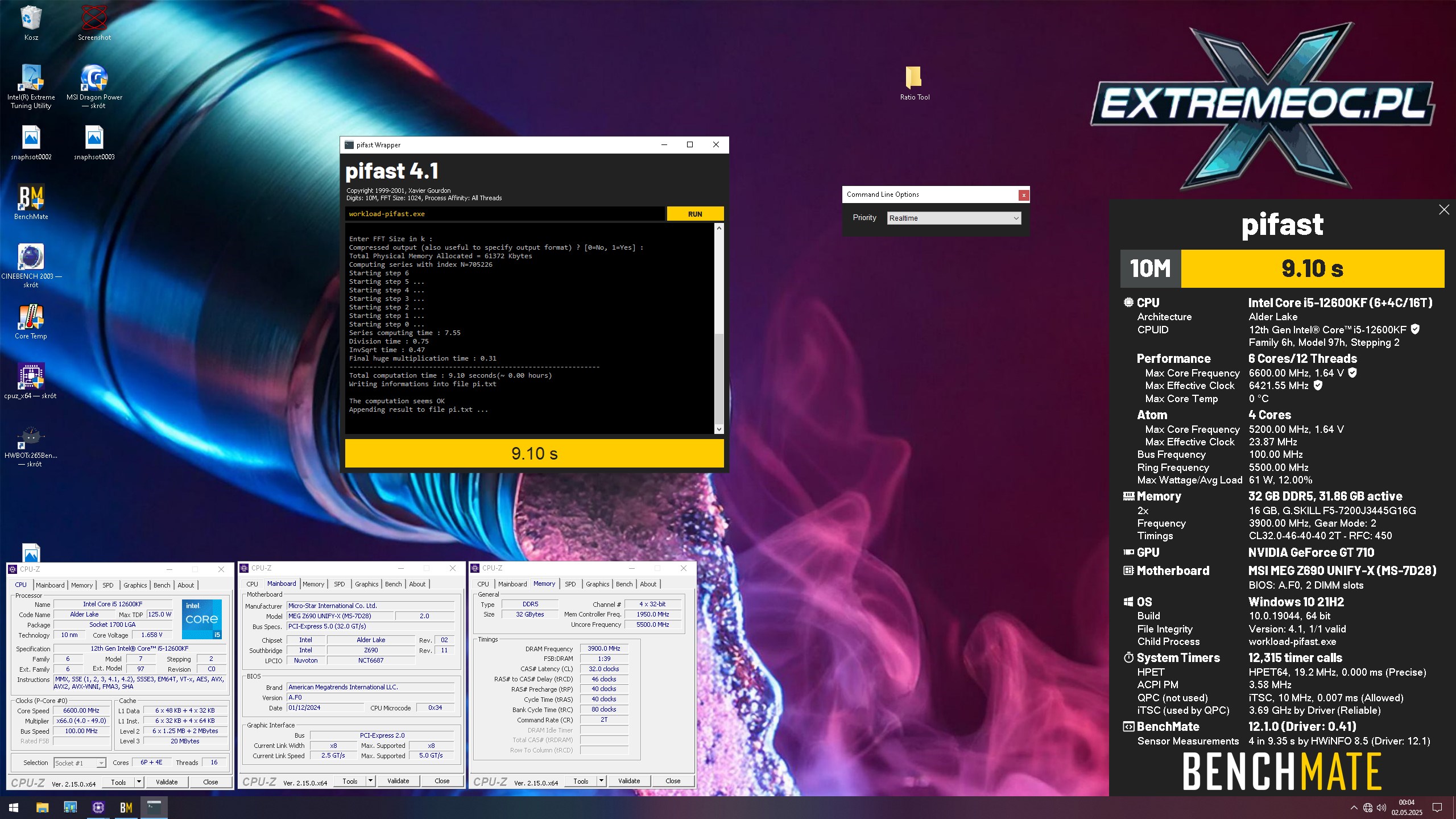Click DRAM Frequency 3900.0 MHz value
Image resolution: width=1456 pixels, height=819 pixels.
point(604,648)
